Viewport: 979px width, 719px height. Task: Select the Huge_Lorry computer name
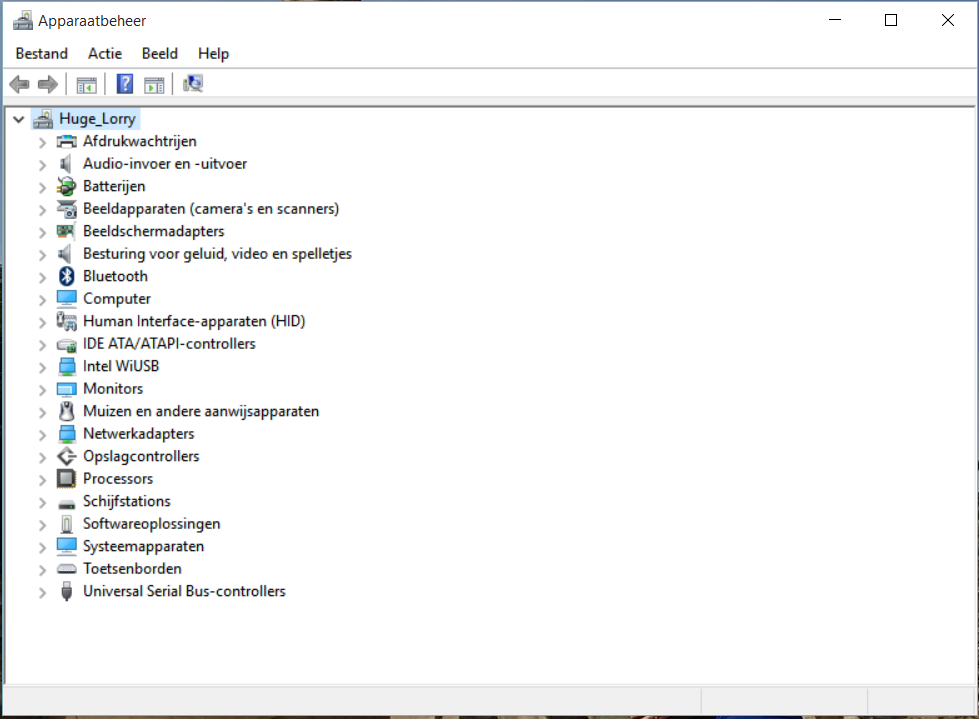(x=97, y=119)
